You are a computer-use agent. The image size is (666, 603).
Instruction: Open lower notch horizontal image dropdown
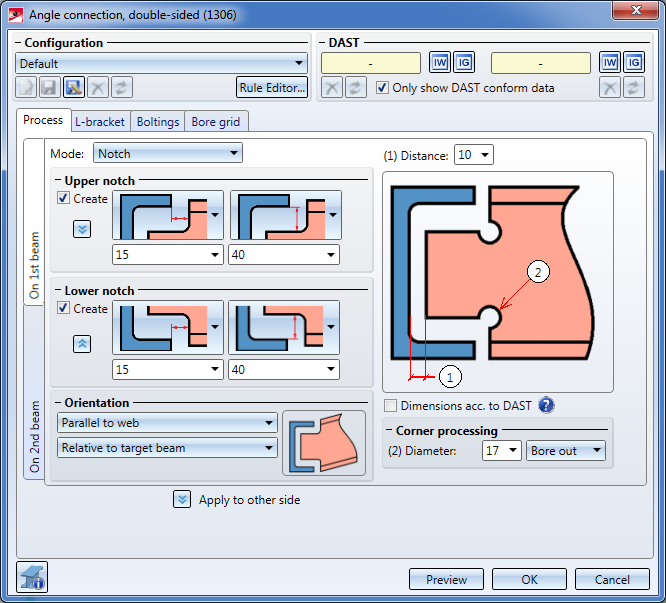(168, 327)
